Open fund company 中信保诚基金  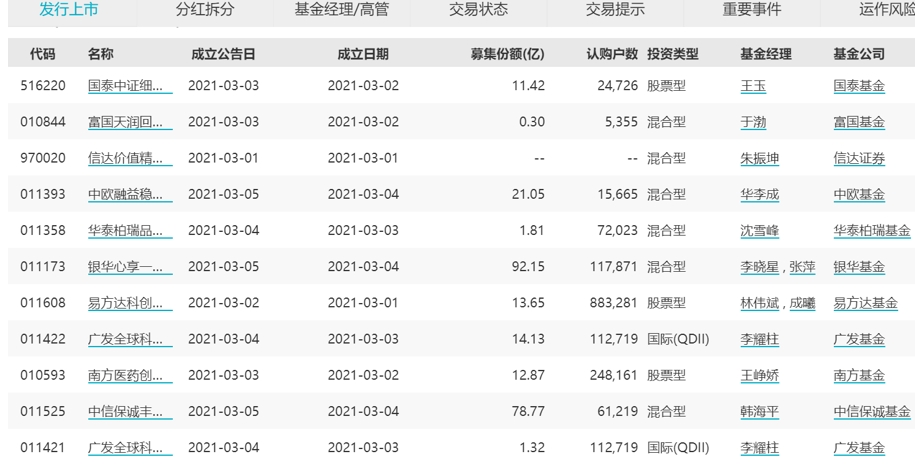pos(872,412)
